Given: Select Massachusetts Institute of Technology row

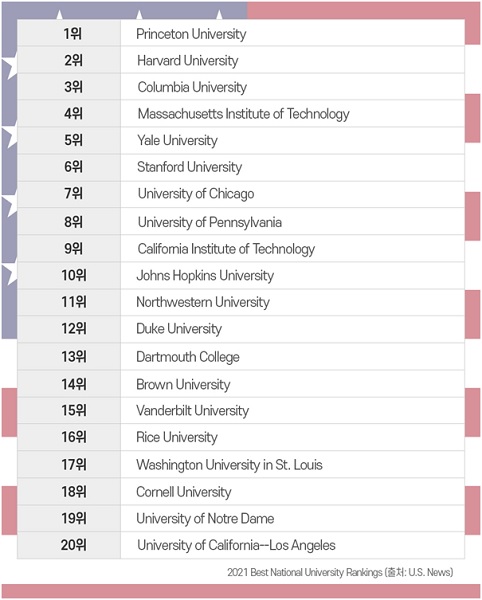Looking at the screenshot, I should coord(241,114).
